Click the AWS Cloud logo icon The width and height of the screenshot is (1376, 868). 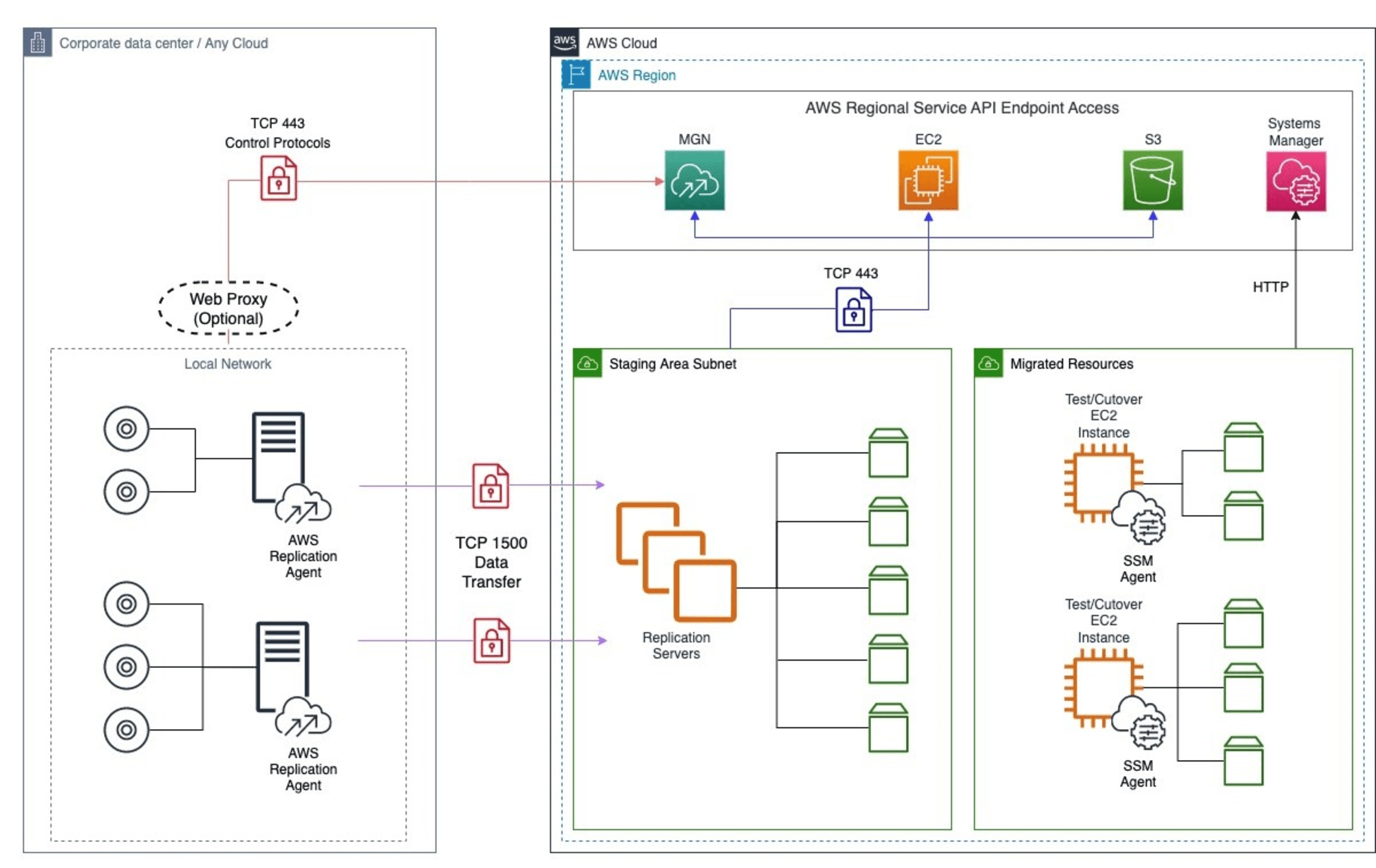(x=564, y=42)
